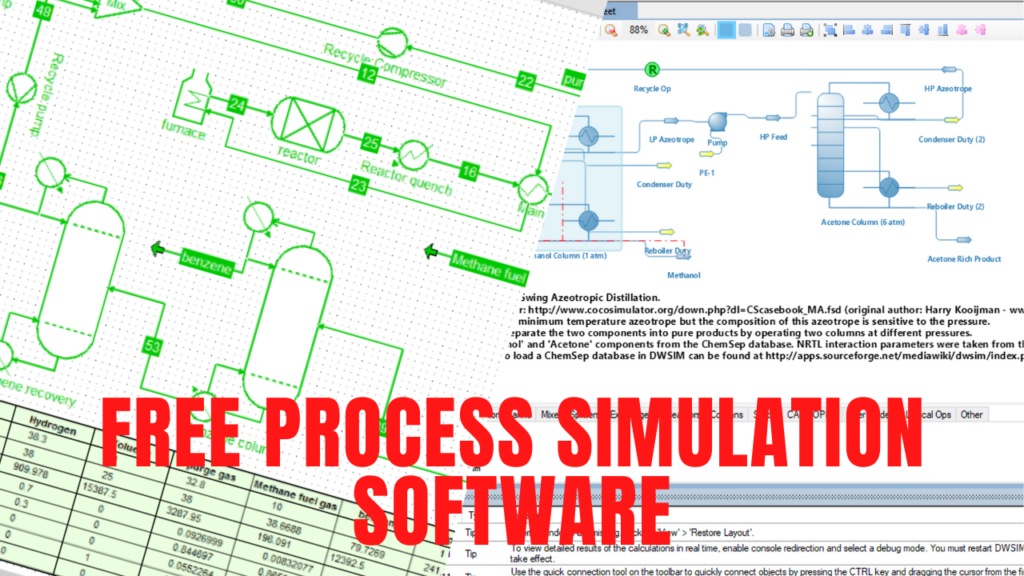This screenshot has height=576, width=1024.
Task: Click the stream 24 label
Action: click(x=236, y=104)
